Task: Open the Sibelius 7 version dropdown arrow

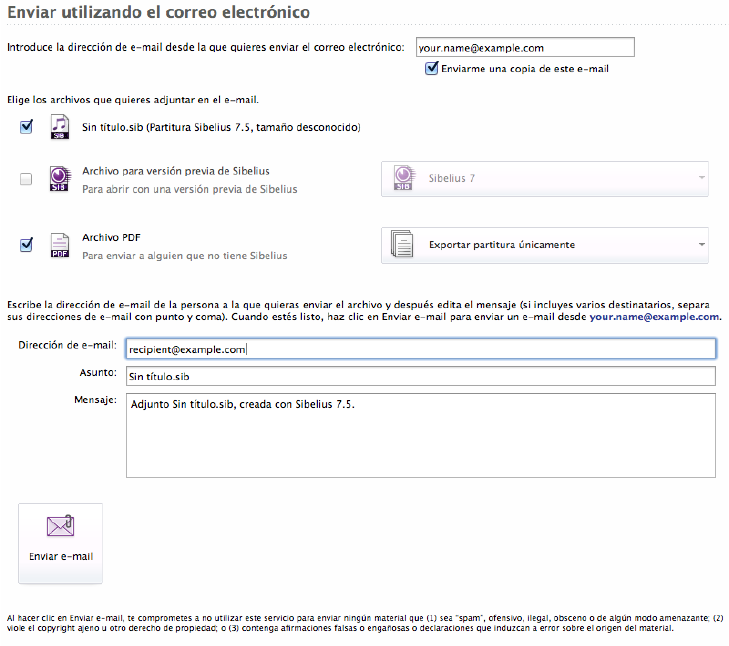Action: coord(702,178)
